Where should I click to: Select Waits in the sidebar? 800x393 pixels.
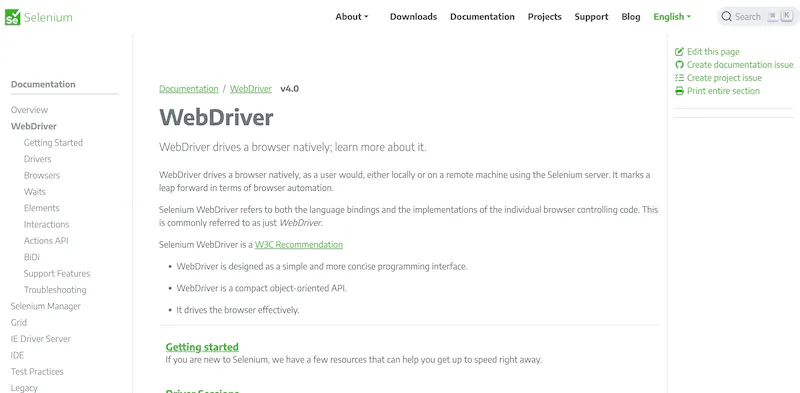(35, 191)
